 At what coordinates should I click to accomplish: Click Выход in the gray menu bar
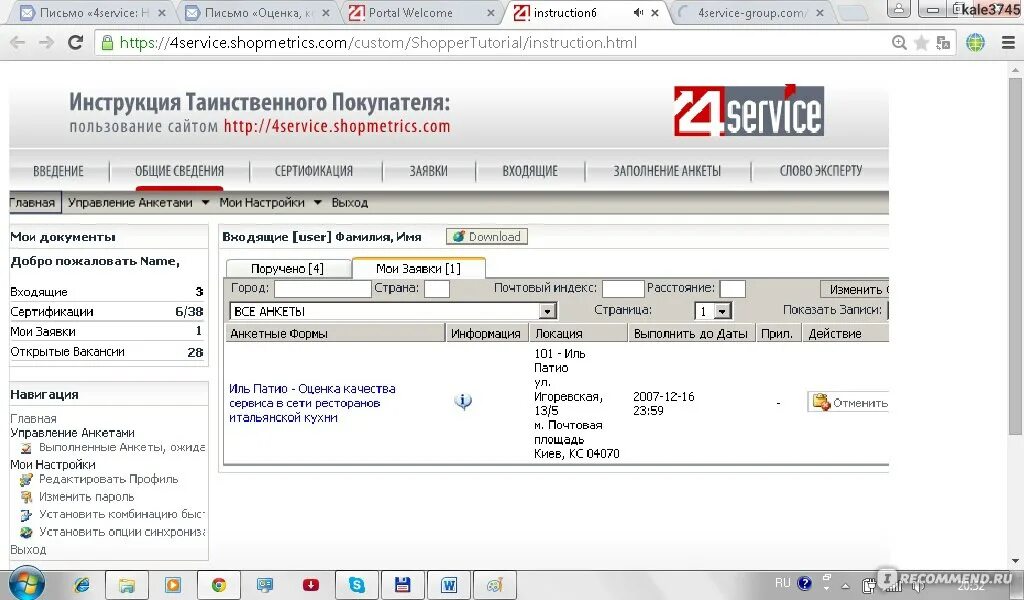point(349,202)
